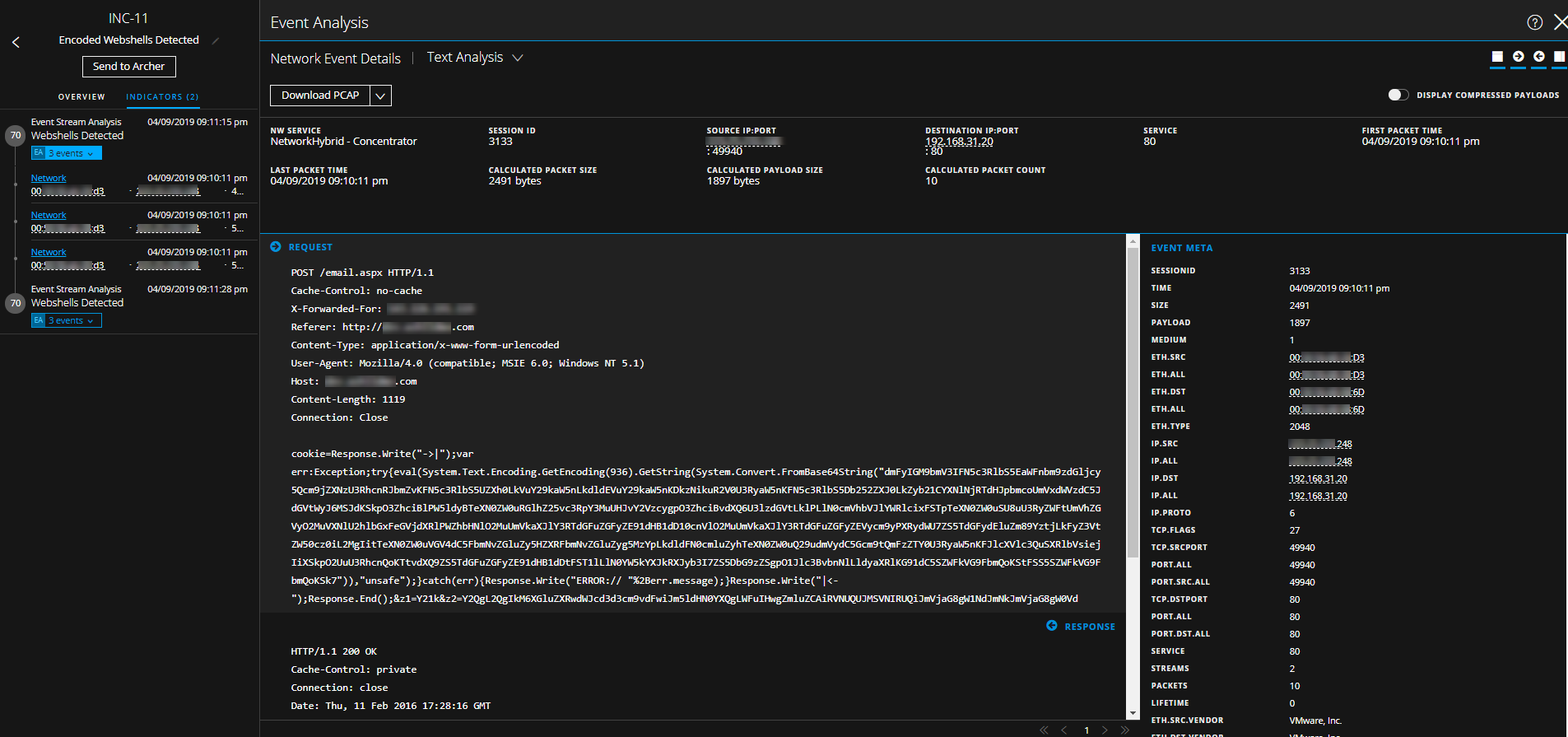Click the Download PCAP button

[320, 96]
